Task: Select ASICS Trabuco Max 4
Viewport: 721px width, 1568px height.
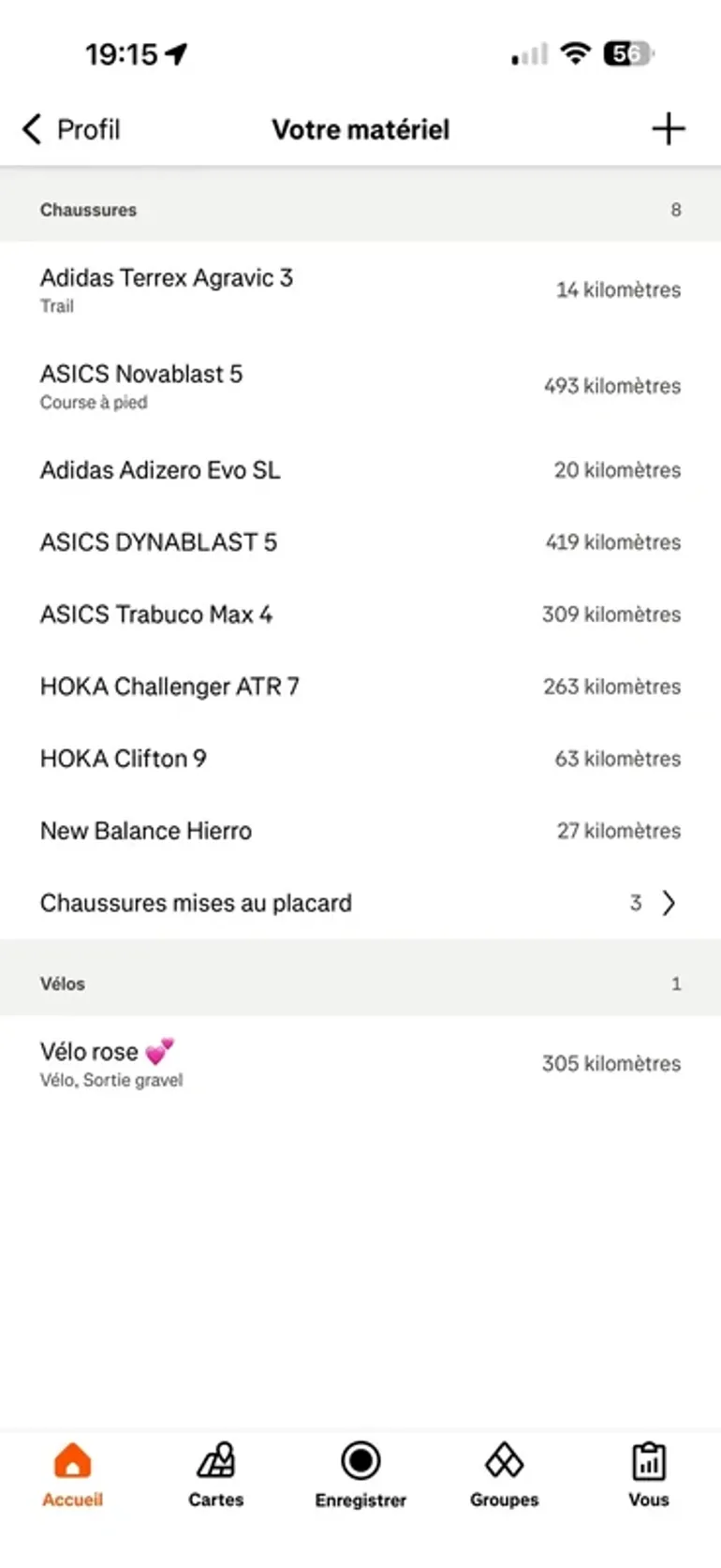Action: (x=360, y=614)
